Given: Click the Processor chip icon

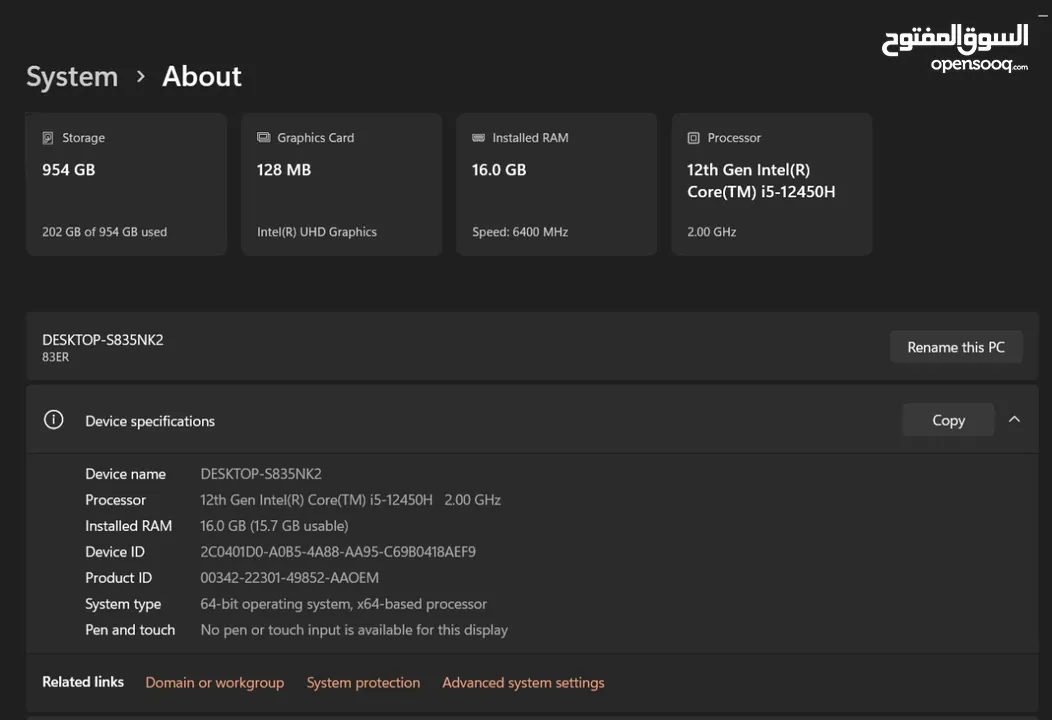Looking at the screenshot, I should pos(694,138).
